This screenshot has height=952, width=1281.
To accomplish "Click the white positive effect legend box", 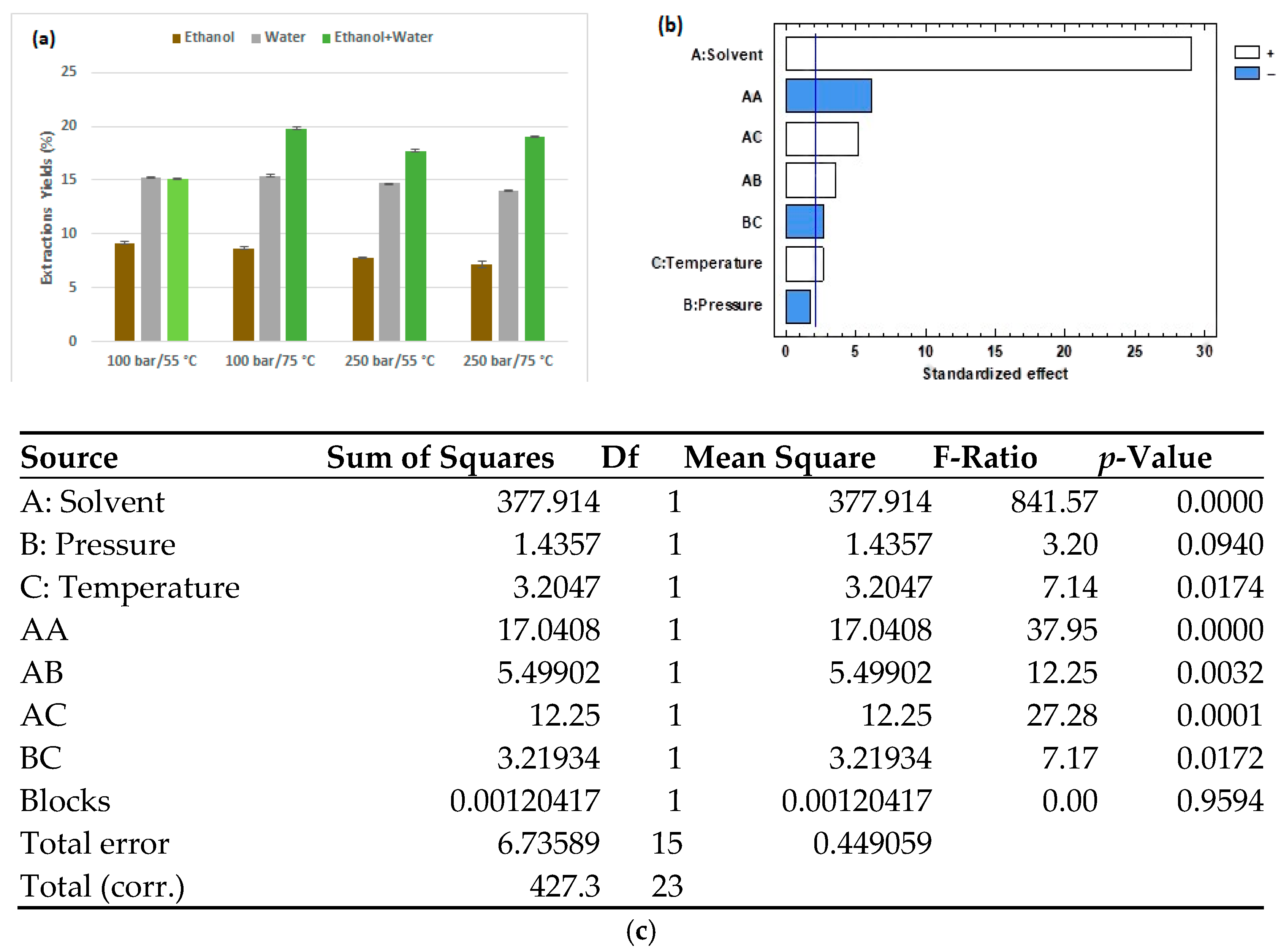I will tap(1246, 52).
